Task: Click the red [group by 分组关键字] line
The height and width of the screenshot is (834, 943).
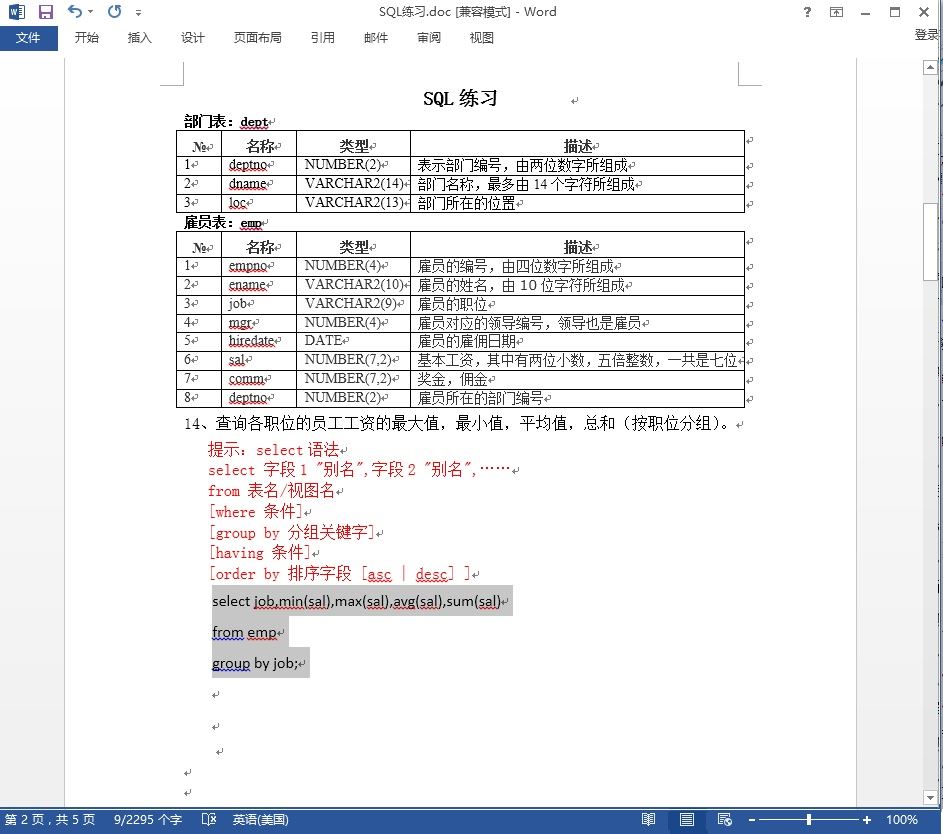Action: (x=291, y=533)
